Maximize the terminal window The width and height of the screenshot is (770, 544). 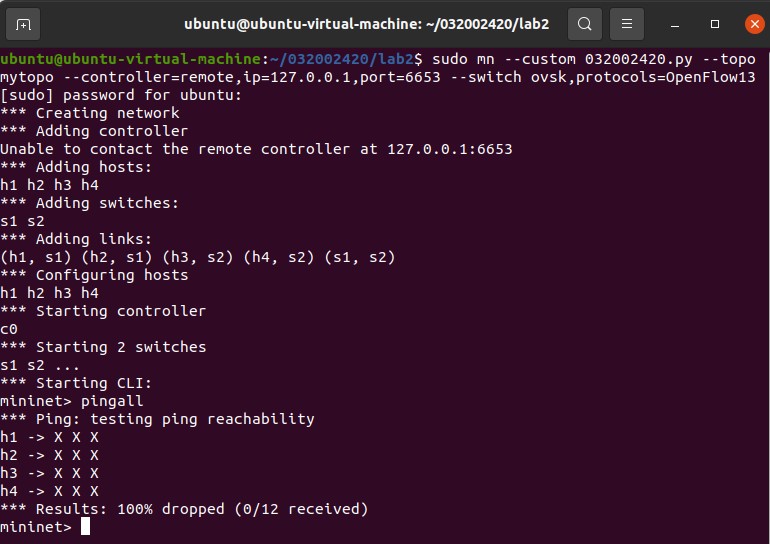(x=715, y=24)
